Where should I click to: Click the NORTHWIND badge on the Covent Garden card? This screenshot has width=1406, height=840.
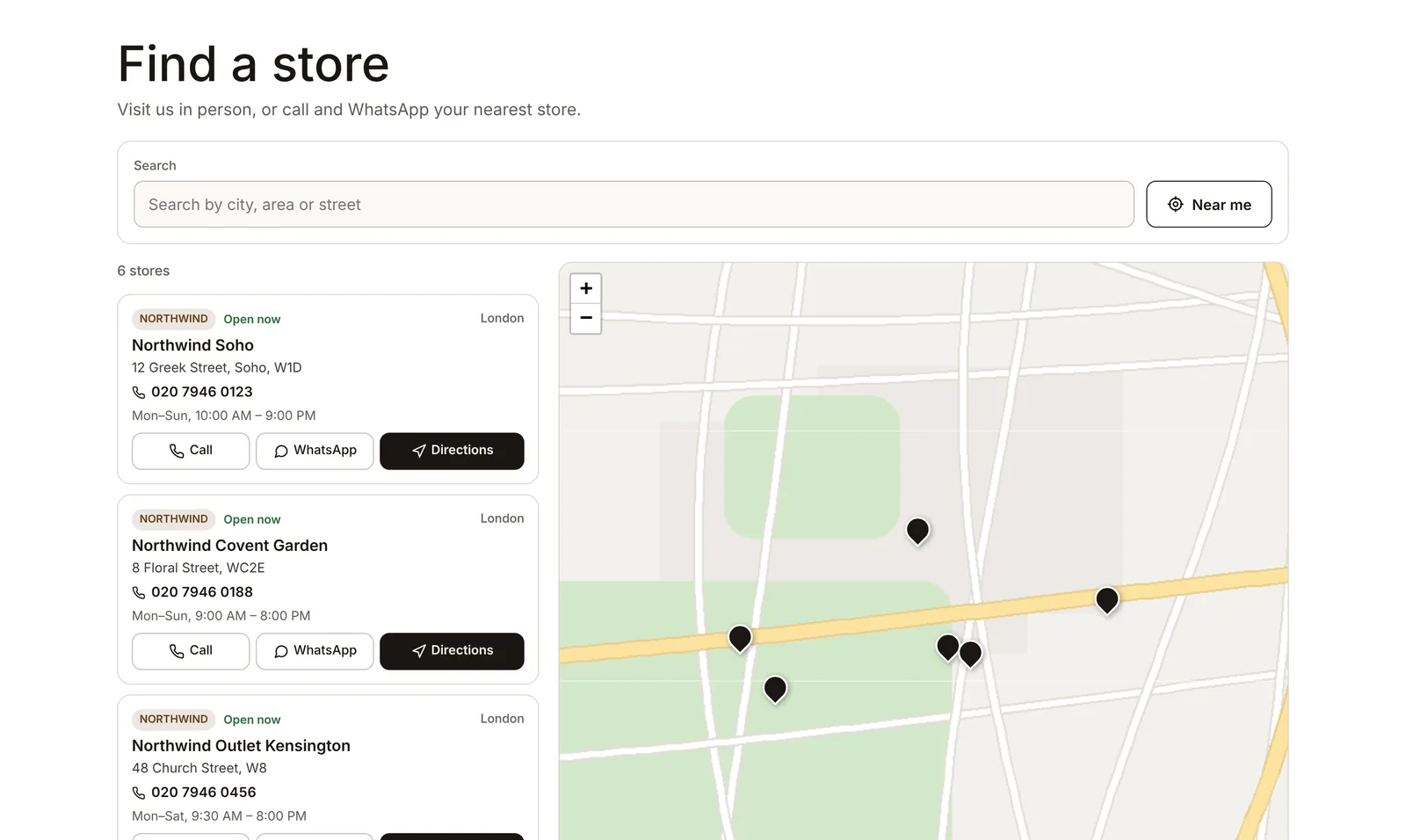[174, 519]
